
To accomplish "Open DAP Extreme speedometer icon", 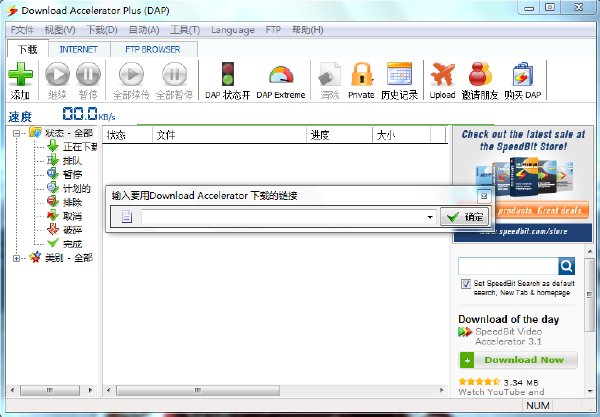I will point(281,75).
